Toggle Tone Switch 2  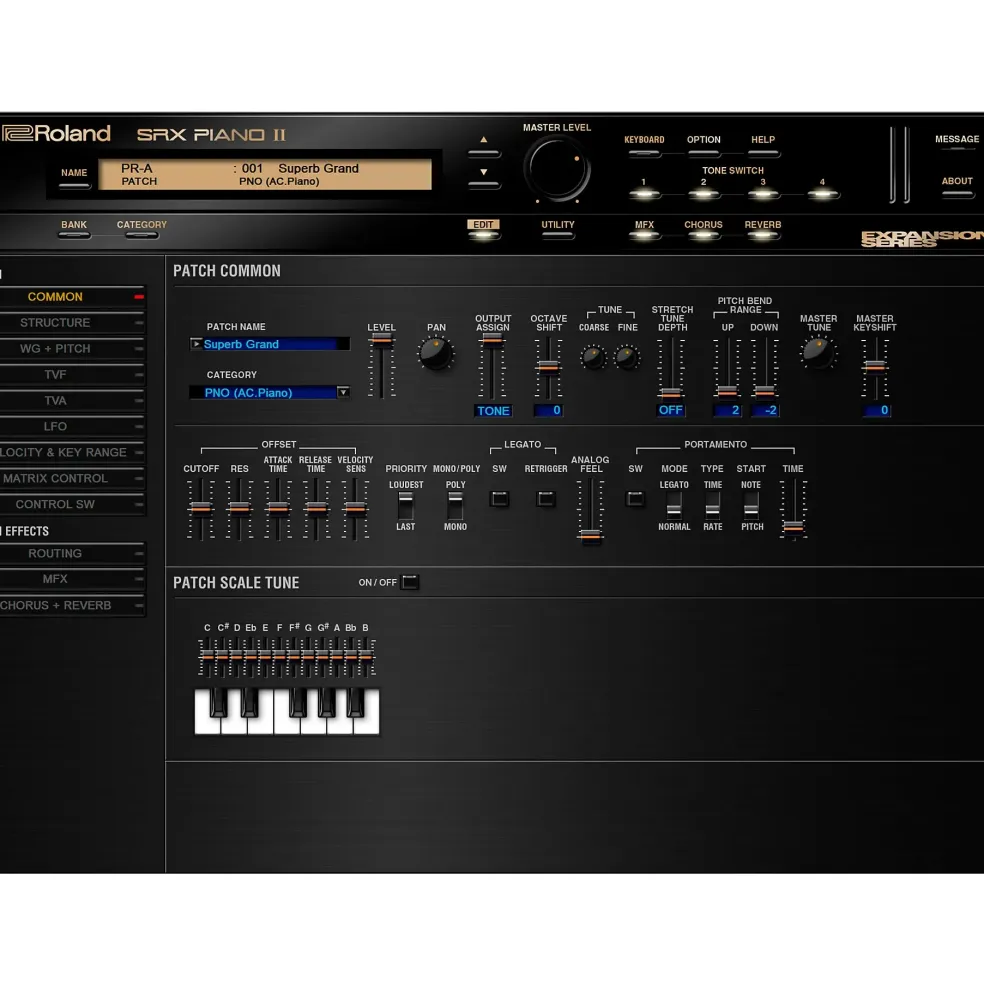pos(703,194)
